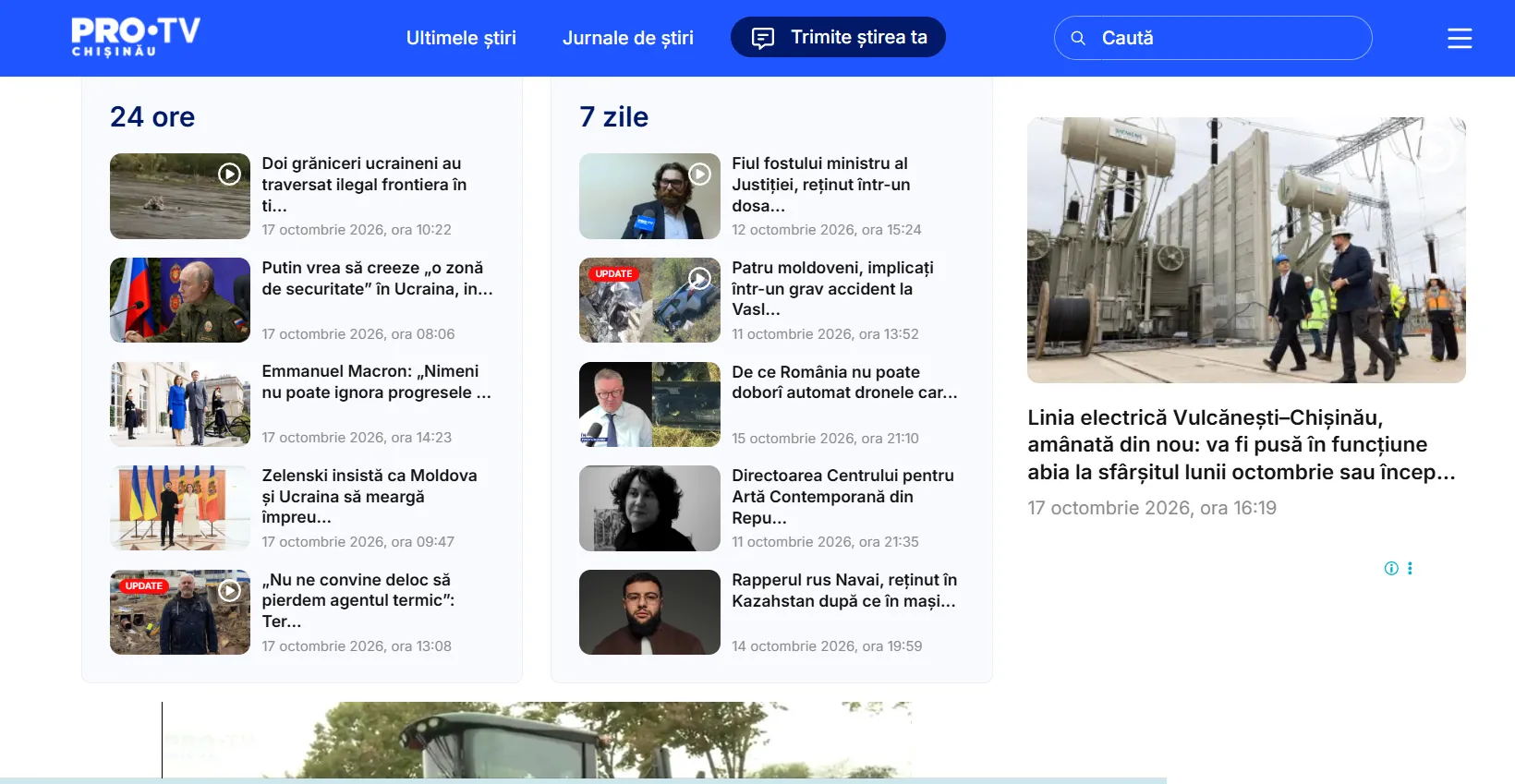The width and height of the screenshot is (1515, 784).
Task: Play video icon on thermal agent story thumbnail
Action: pyautogui.click(x=229, y=590)
